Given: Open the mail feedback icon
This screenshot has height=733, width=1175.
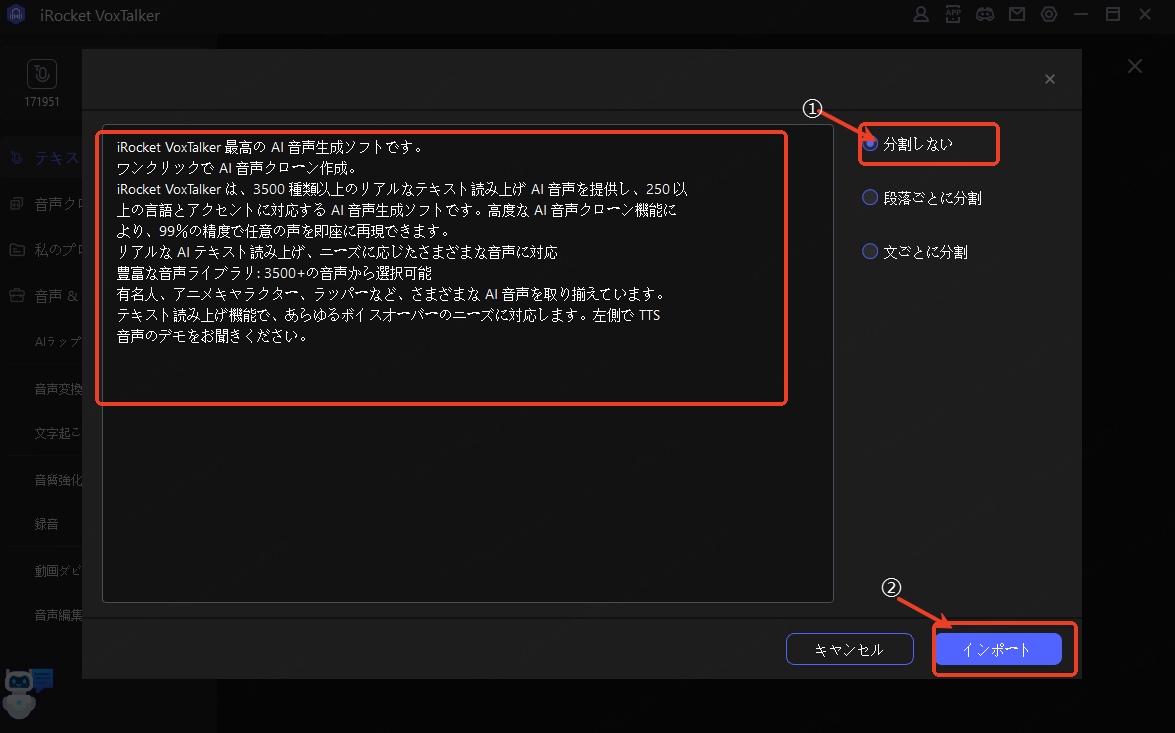Looking at the screenshot, I should coord(1017,14).
